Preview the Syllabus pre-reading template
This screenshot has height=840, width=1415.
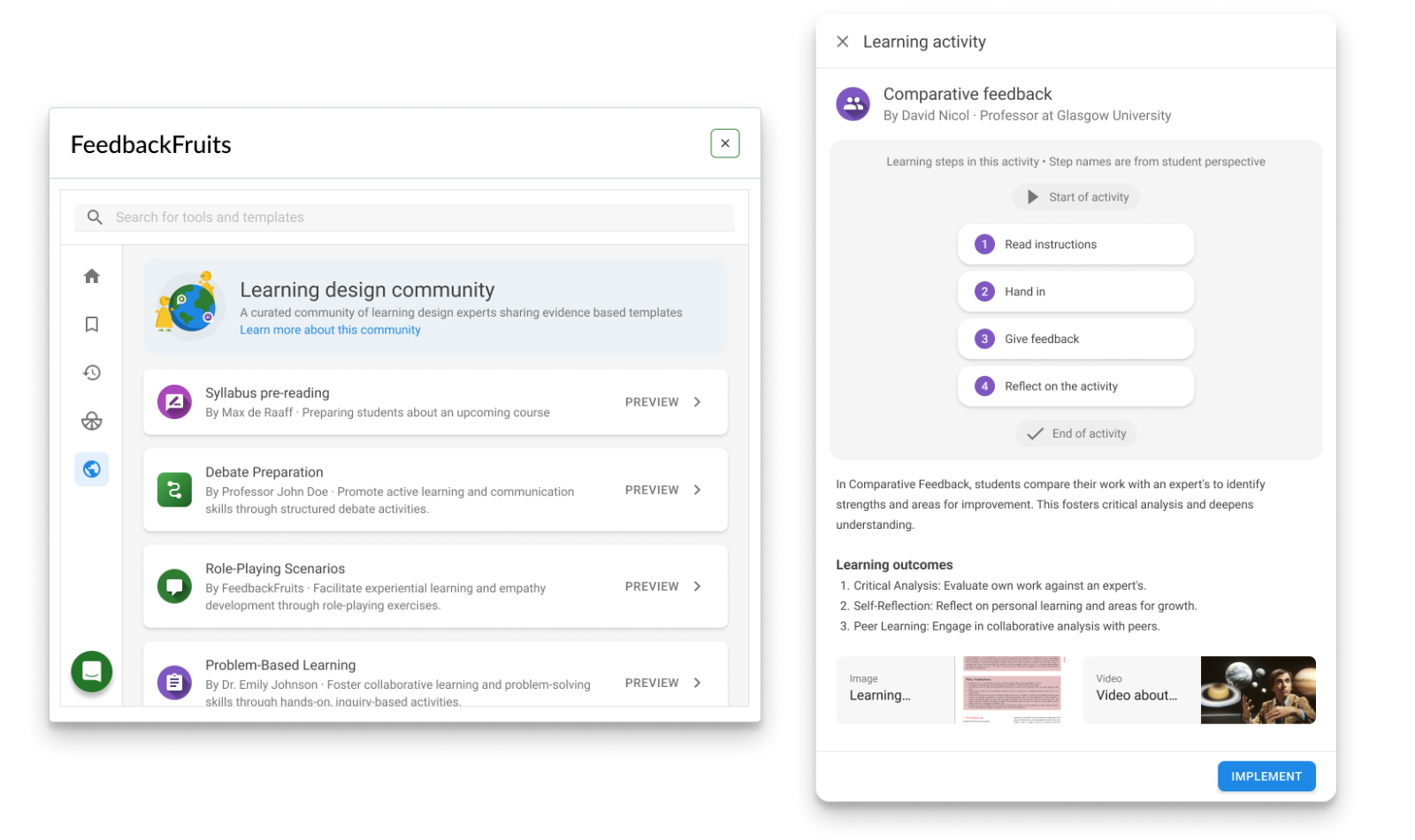tap(652, 402)
